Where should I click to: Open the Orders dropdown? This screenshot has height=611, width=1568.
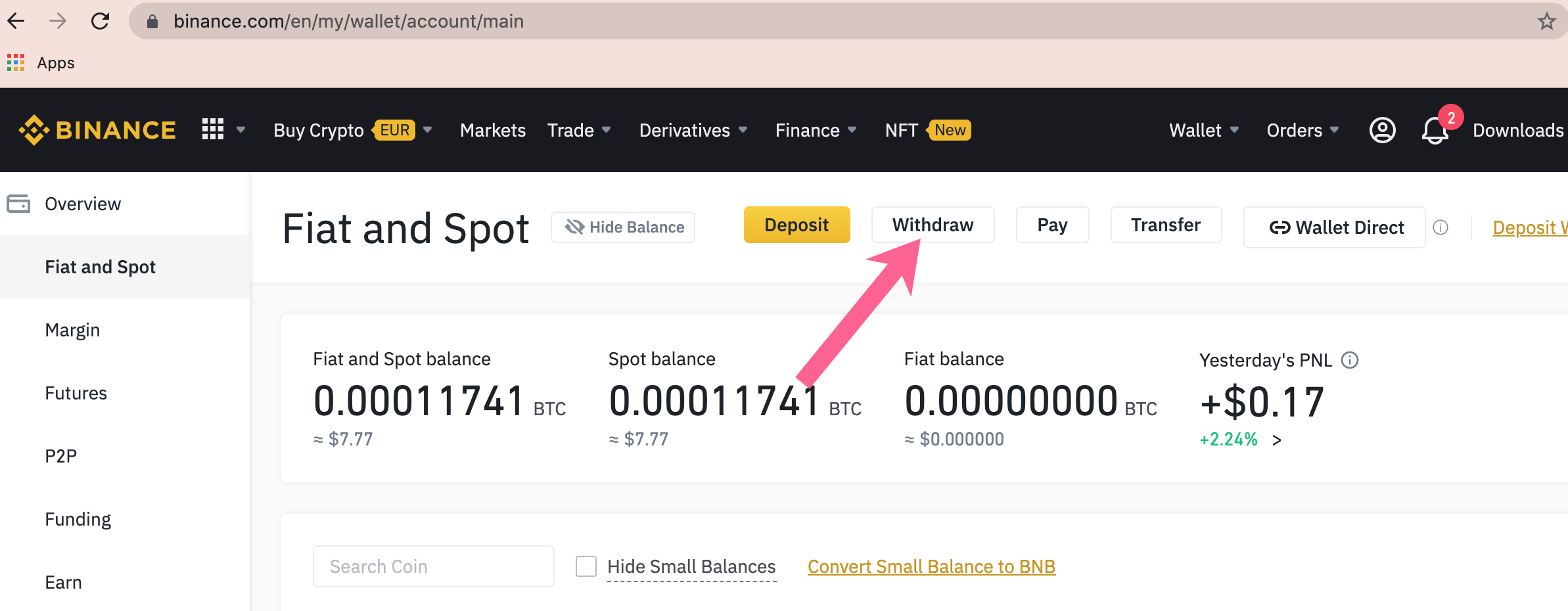pyautogui.click(x=1303, y=130)
